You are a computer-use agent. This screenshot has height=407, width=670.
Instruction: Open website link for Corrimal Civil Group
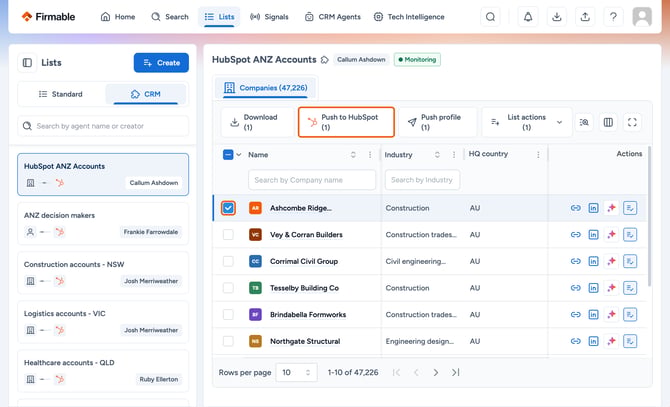pos(576,261)
